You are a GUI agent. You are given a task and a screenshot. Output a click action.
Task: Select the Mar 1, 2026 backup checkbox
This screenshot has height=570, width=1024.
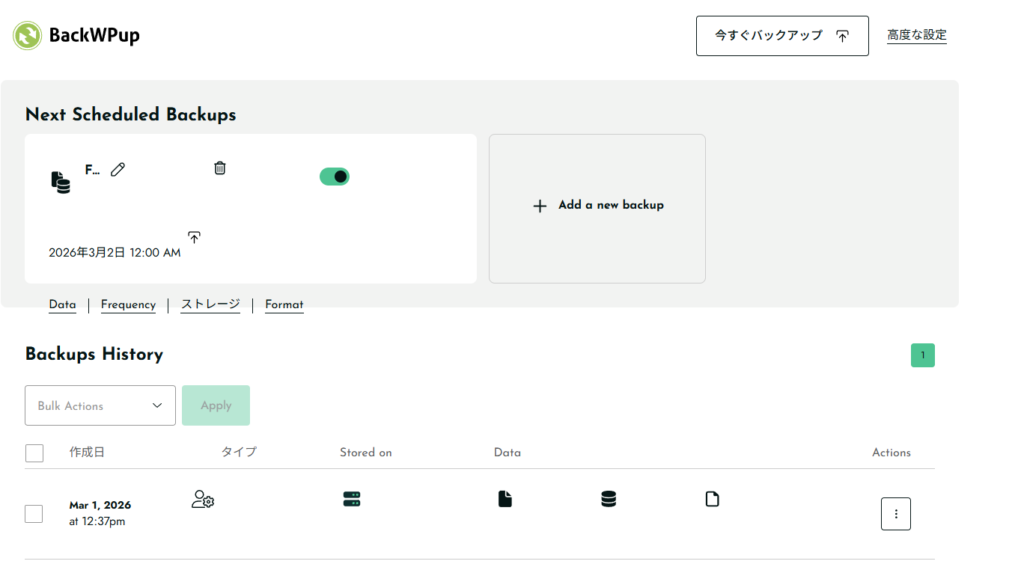[x=34, y=513]
